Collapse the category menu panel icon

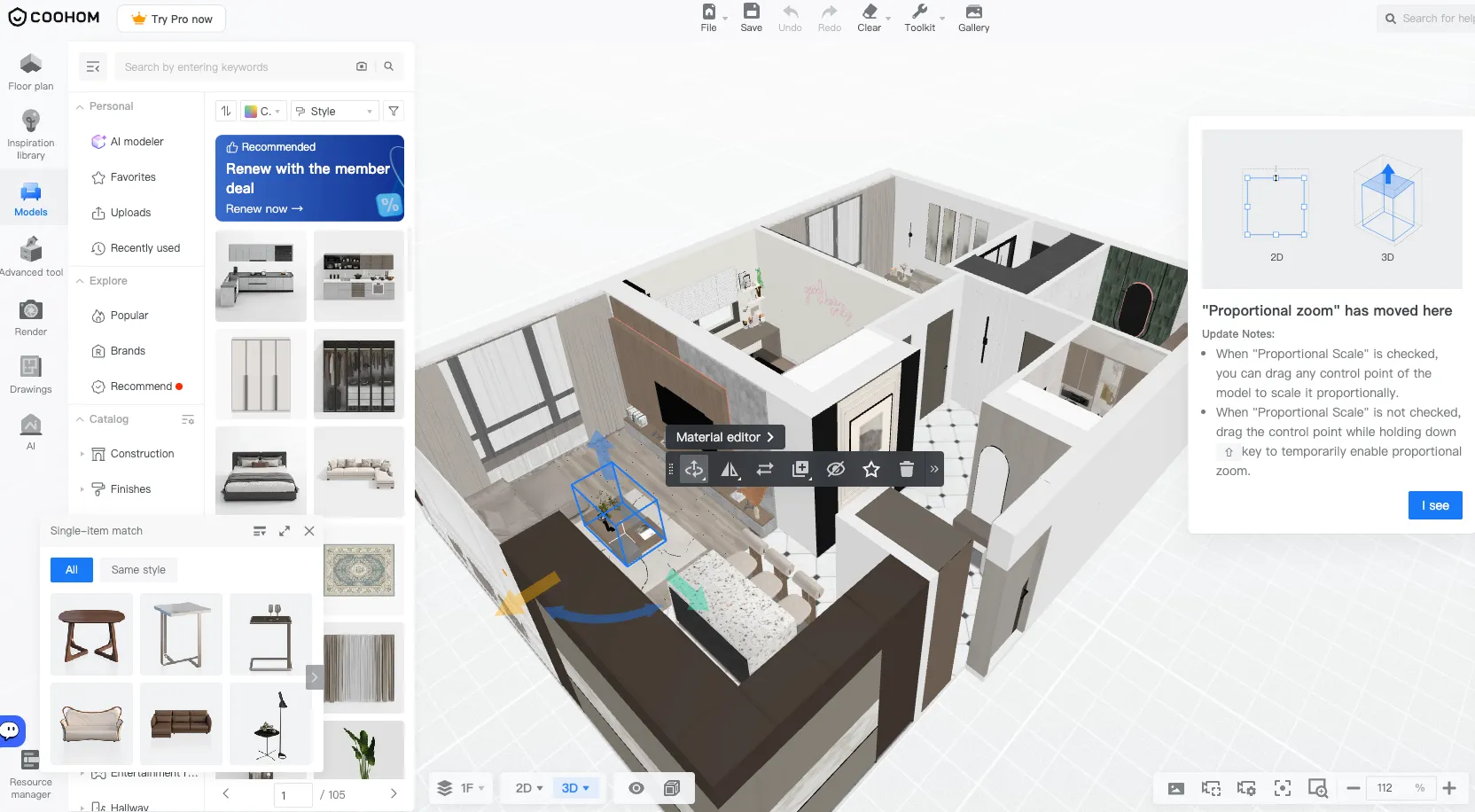[93, 66]
